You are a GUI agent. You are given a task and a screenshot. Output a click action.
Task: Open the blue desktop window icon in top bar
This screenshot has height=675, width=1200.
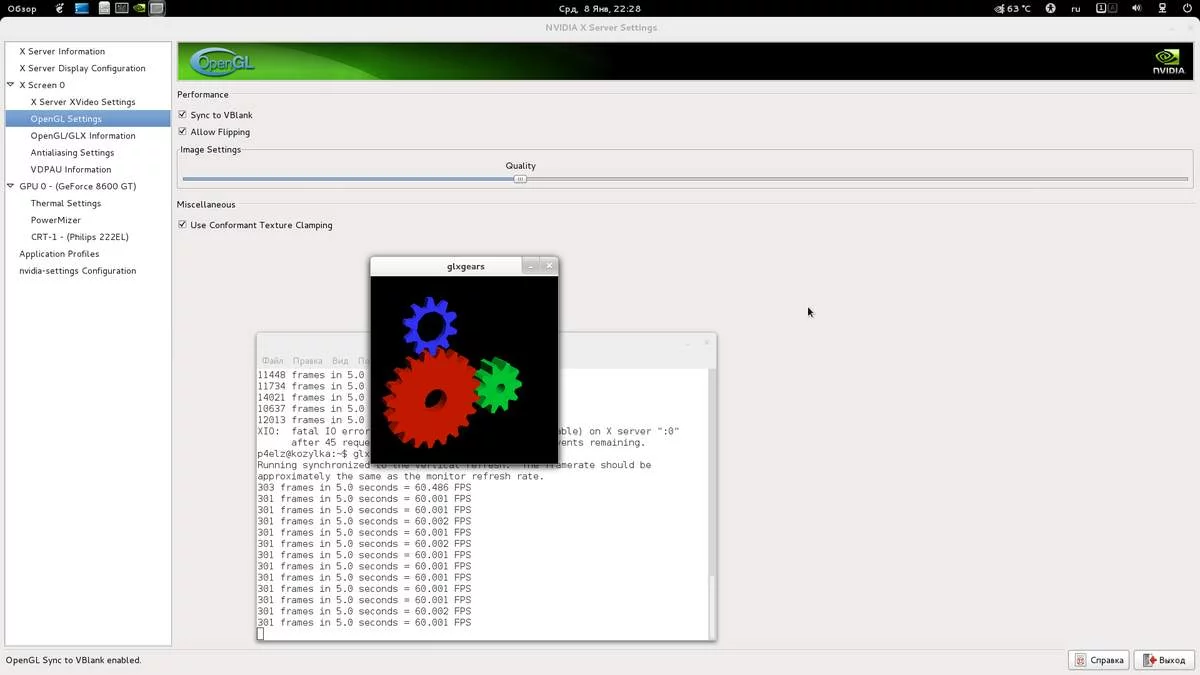click(82, 9)
